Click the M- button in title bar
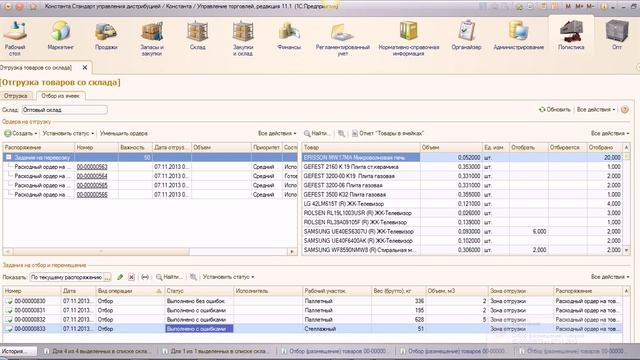 click(x=590, y=7)
